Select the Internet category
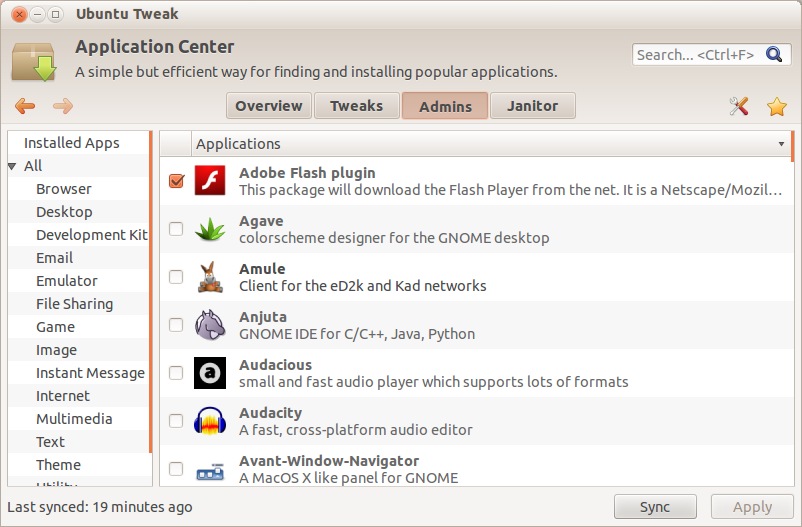 (62, 396)
